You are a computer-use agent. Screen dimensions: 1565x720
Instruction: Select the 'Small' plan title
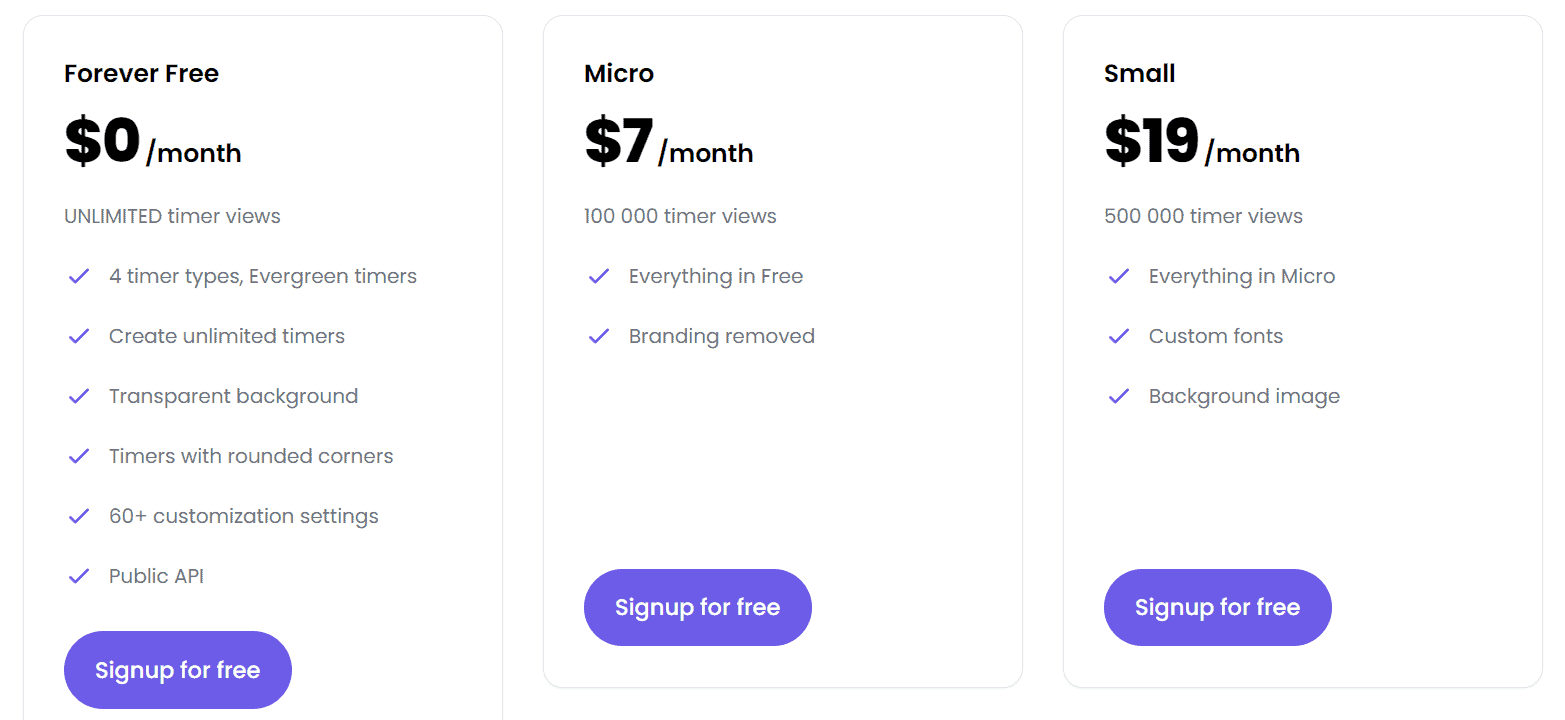point(1139,73)
